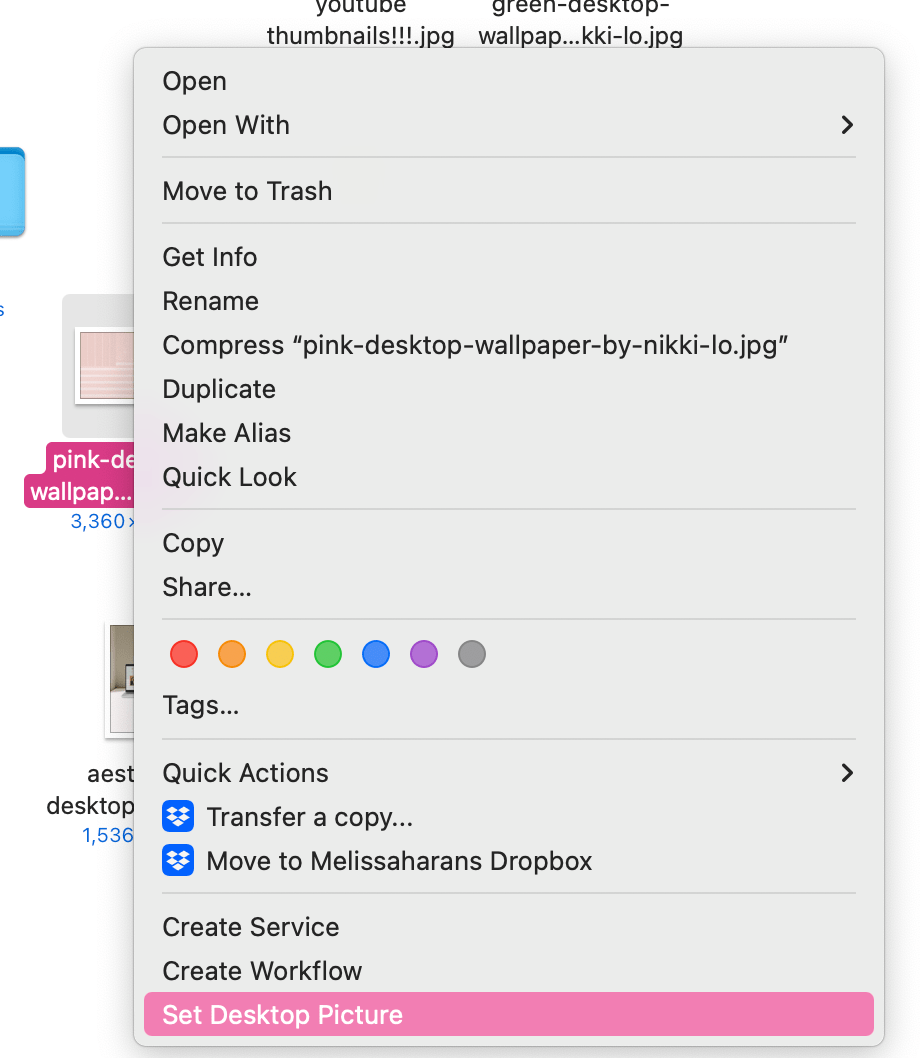Apply the gray tag color
Viewport: 920px width, 1058px height.
pyautogui.click(x=471, y=654)
